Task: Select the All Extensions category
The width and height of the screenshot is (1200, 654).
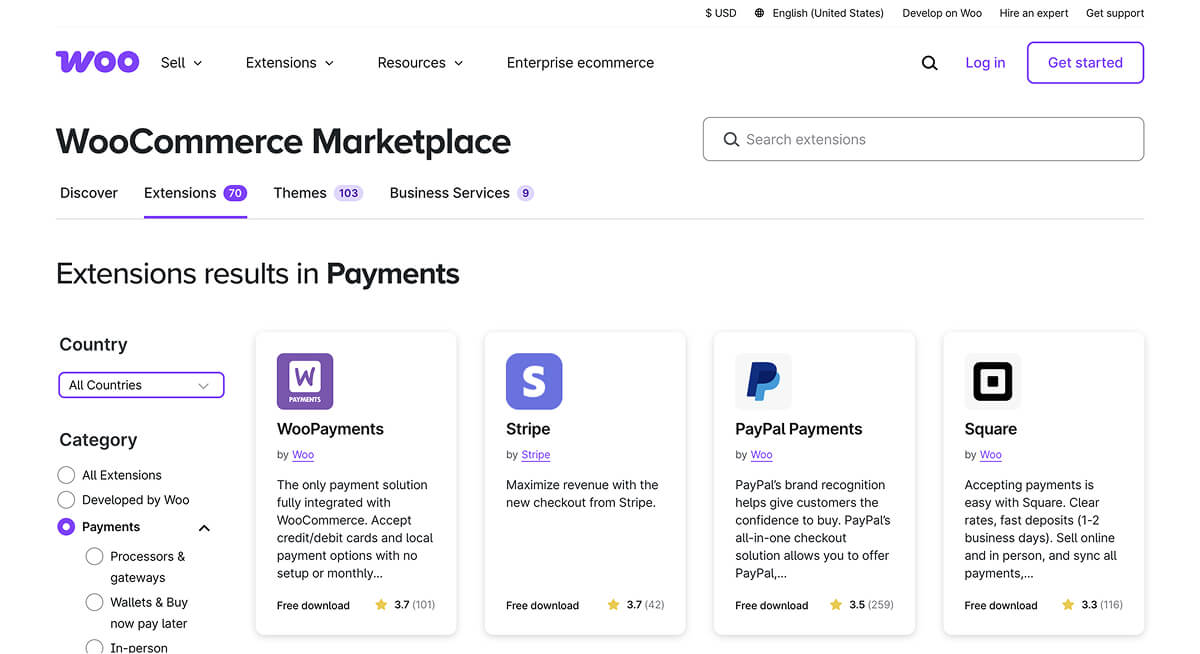Action: 66,475
